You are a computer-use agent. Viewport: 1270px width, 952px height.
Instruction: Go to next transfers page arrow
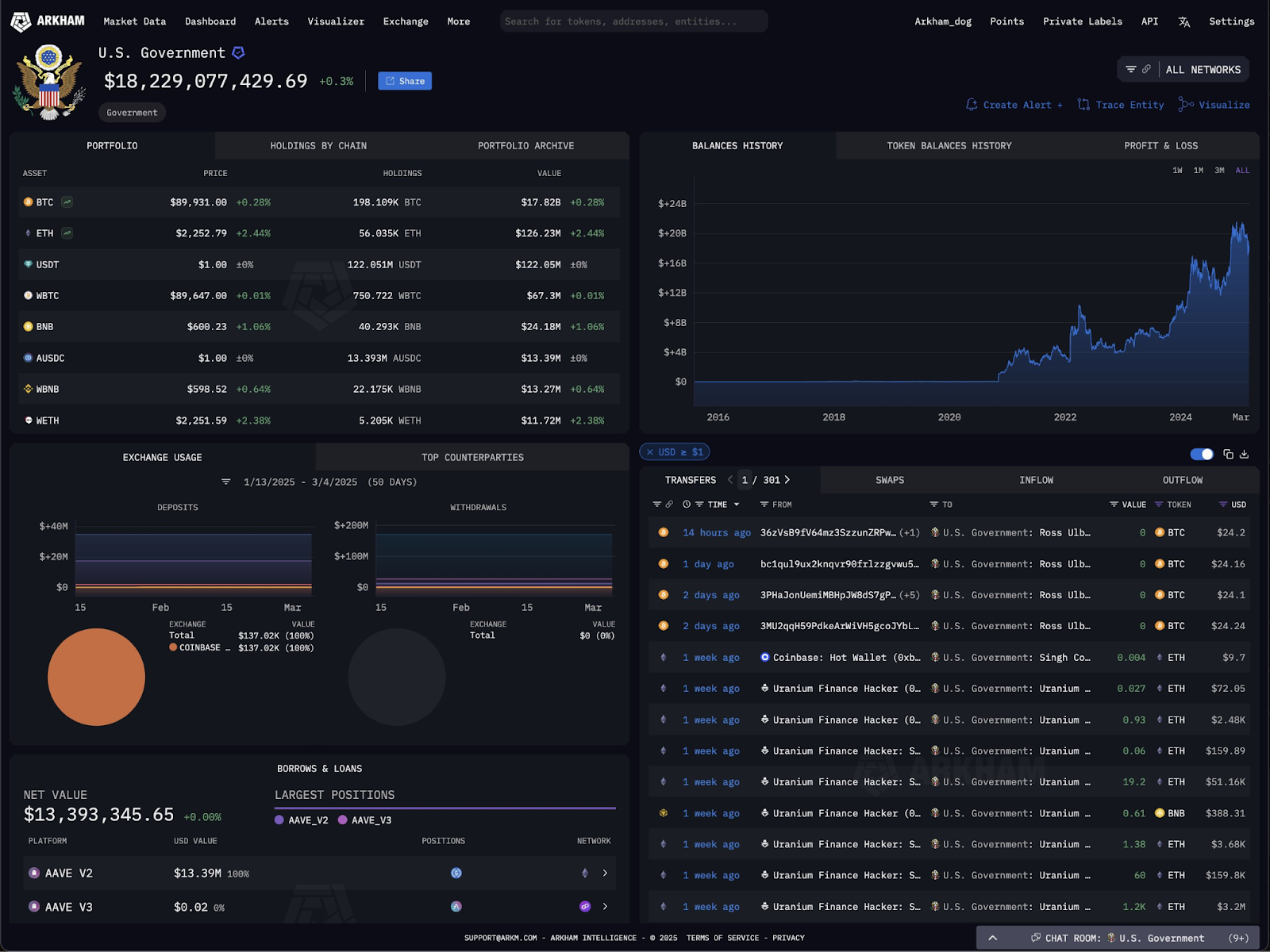pos(787,480)
